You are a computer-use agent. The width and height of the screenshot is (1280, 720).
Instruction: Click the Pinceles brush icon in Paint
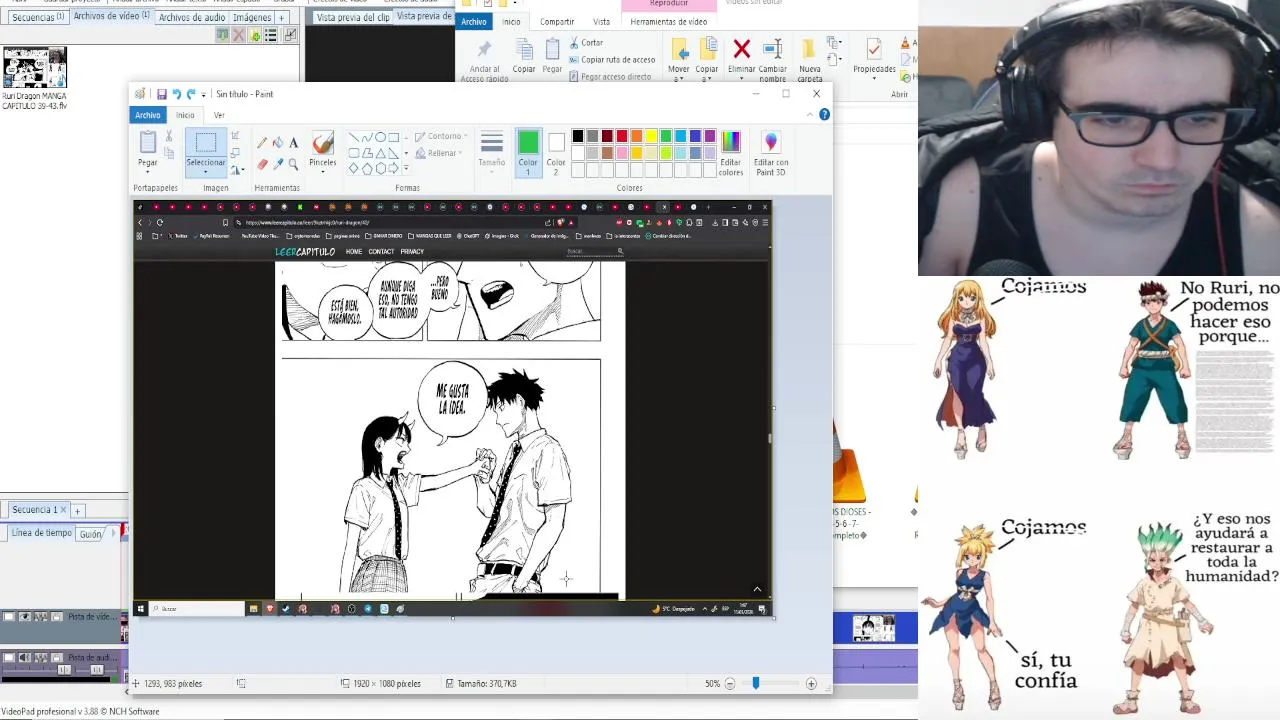point(322,142)
